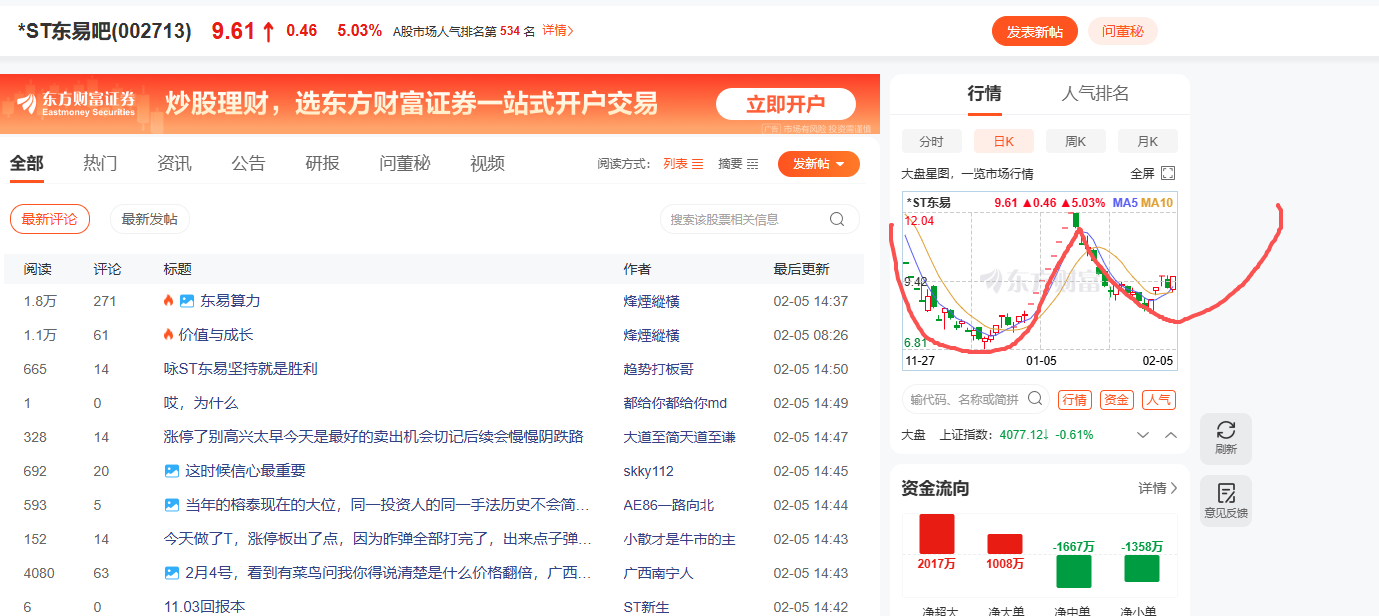Click the top 问董秘 button
Screen dimensions: 1379x616
coord(1123,31)
